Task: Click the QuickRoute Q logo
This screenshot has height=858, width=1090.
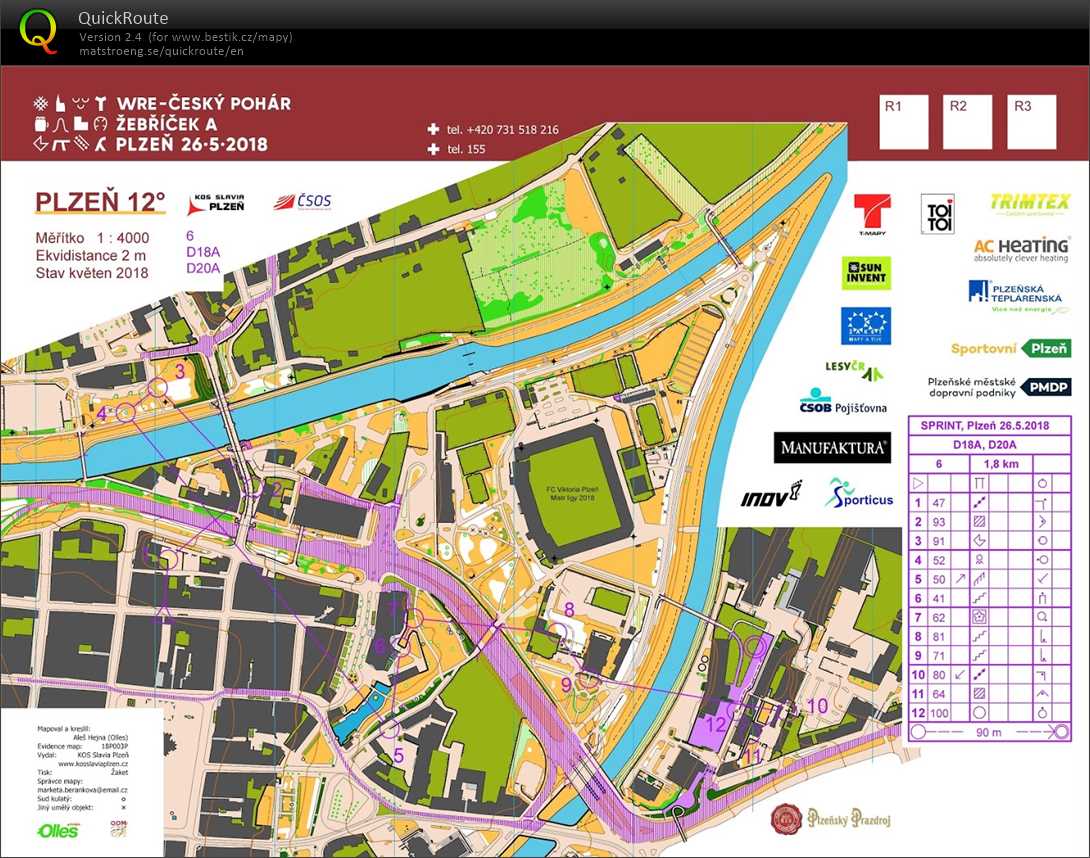Action: tap(38, 30)
